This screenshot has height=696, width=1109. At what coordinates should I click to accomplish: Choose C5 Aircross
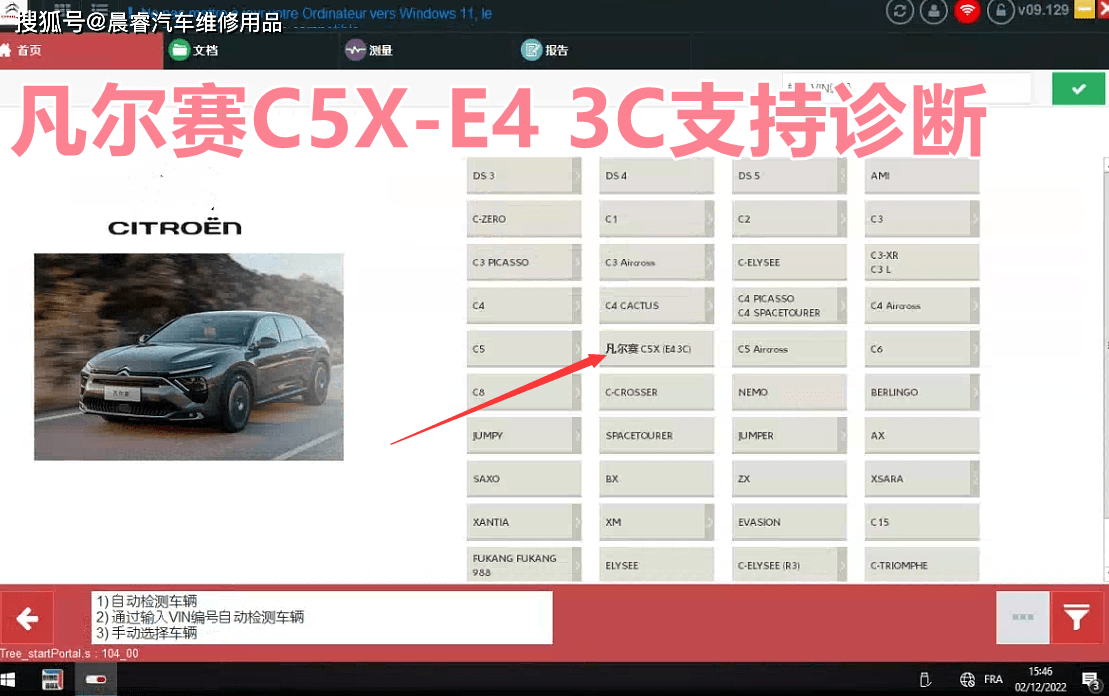point(789,349)
